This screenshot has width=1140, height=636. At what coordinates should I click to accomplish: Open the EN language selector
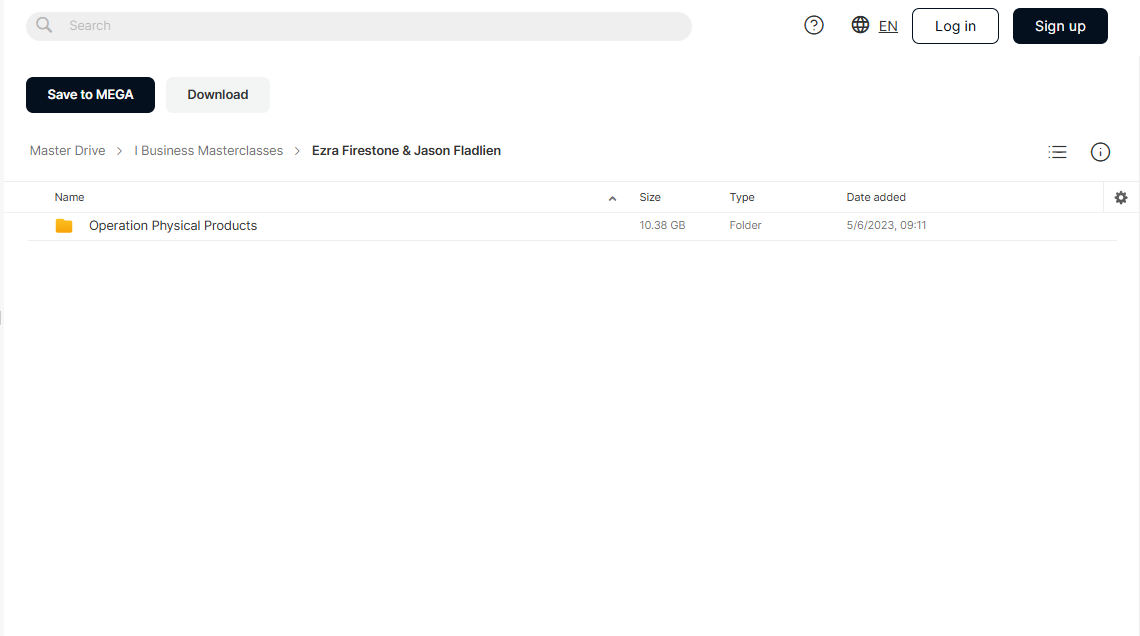888,26
